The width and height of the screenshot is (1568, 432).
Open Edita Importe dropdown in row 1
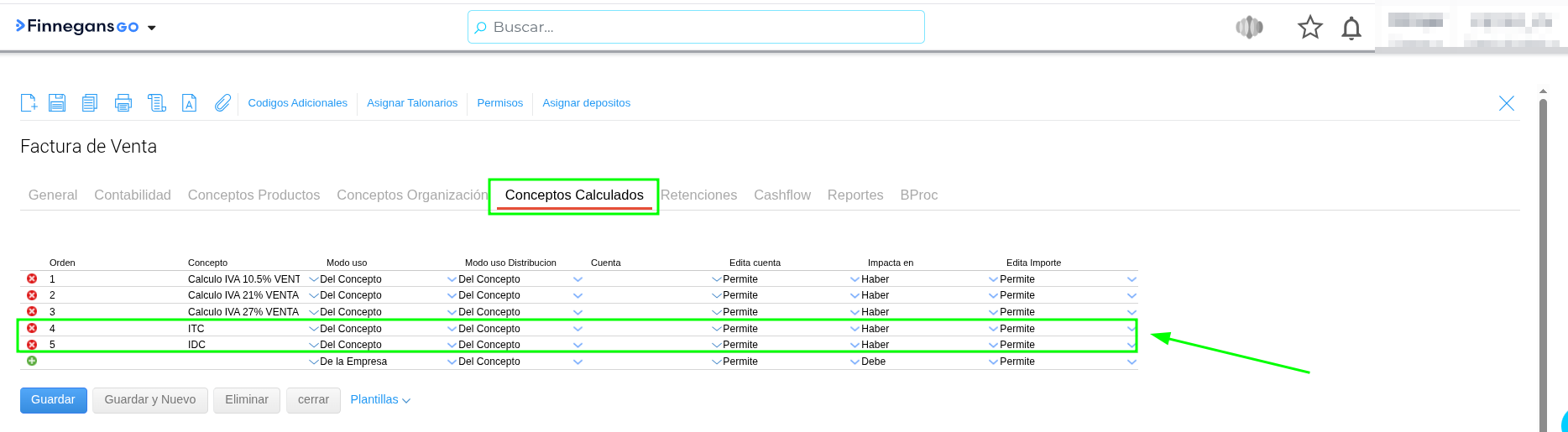[x=1132, y=279]
